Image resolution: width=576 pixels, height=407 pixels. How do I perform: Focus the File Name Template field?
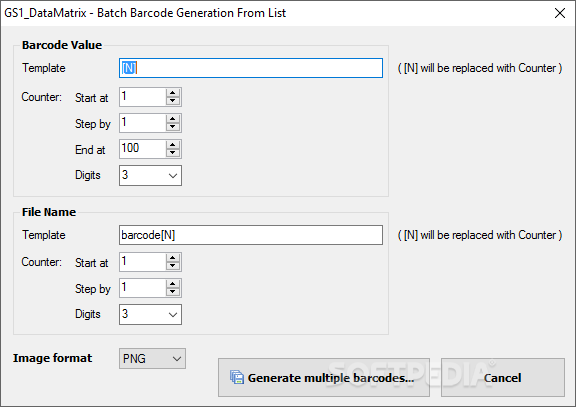pos(251,235)
